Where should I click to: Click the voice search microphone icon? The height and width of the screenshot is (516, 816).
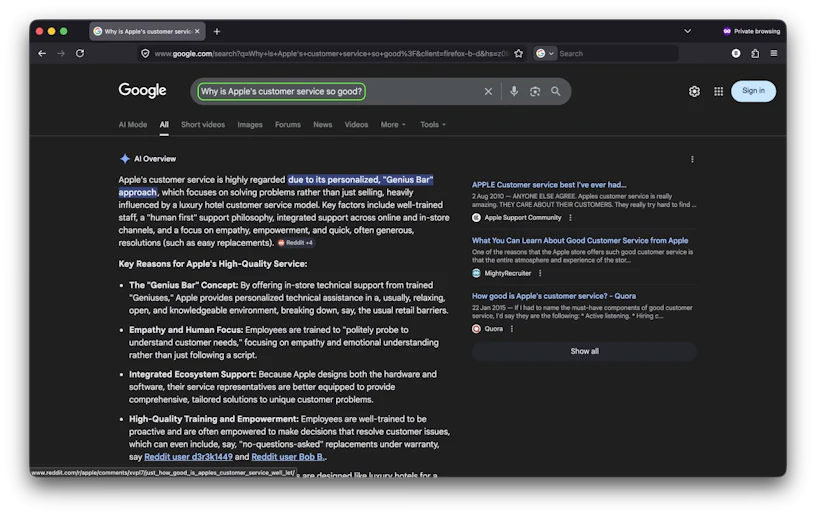tap(514, 91)
